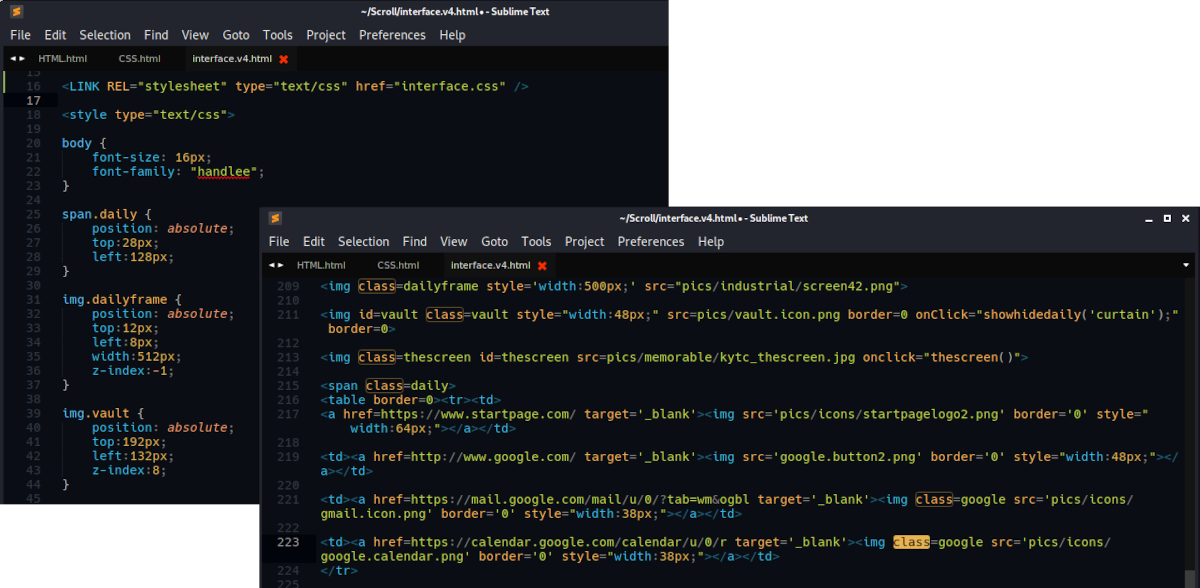Place the cursor on the misspelled "handlee" font name

226,172
